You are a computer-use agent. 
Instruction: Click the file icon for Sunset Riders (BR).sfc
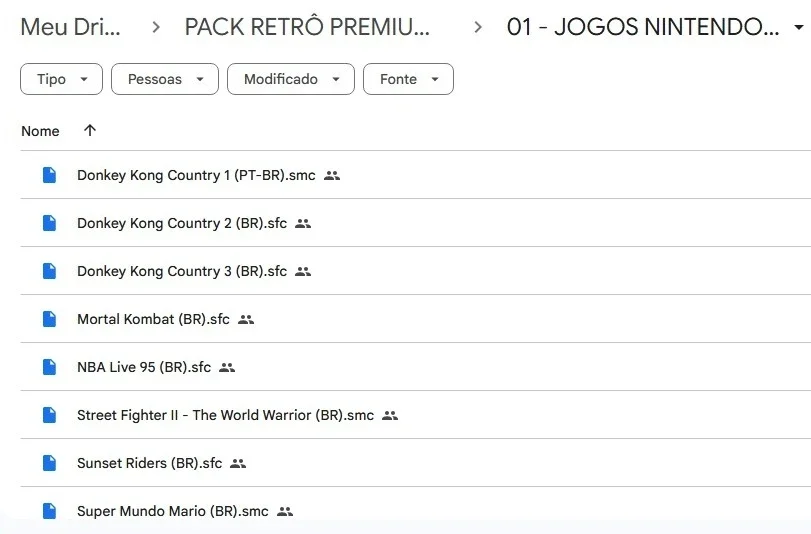pyautogui.click(x=49, y=463)
